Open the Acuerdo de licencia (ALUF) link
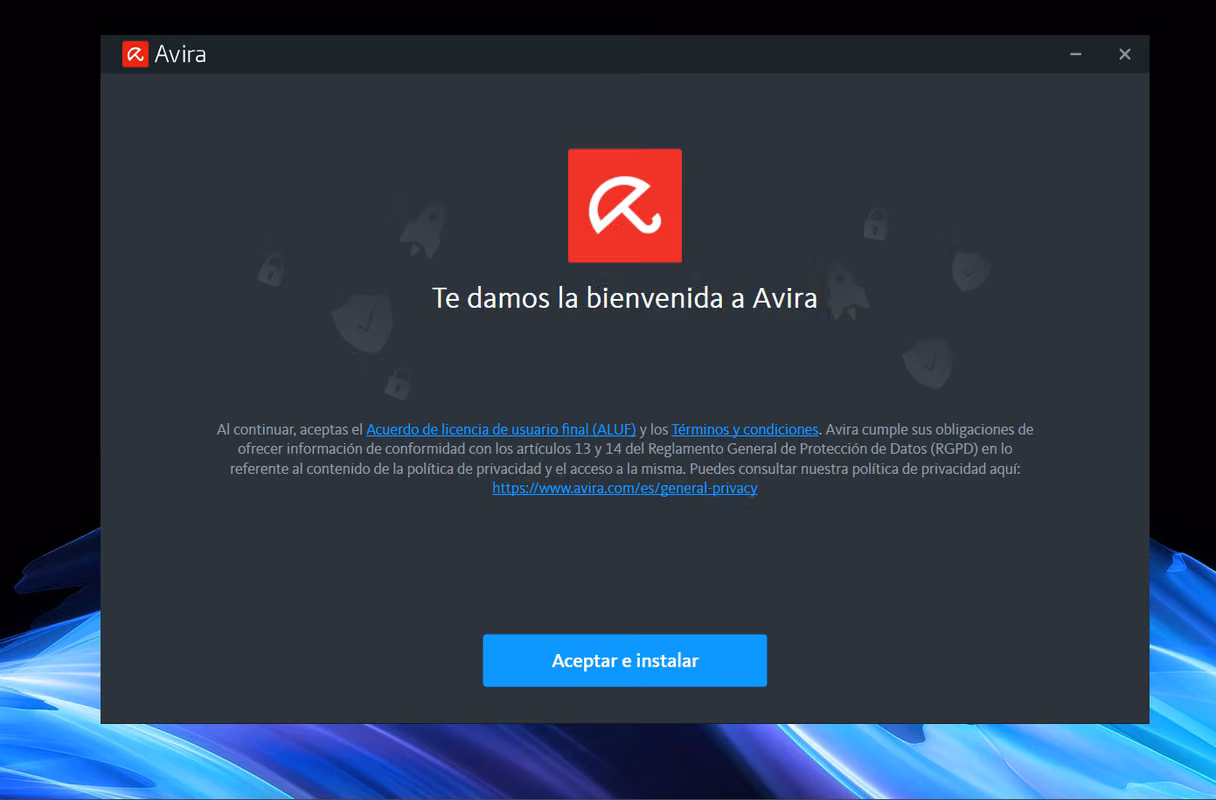 pyautogui.click(x=501, y=429)
